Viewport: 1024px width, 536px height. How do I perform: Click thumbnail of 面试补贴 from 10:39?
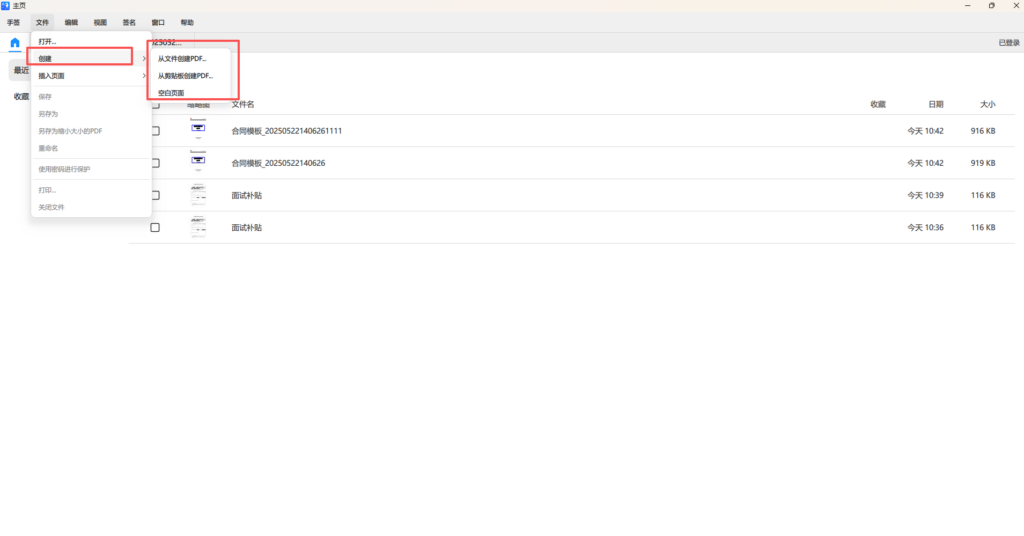[x=198, y=195]
